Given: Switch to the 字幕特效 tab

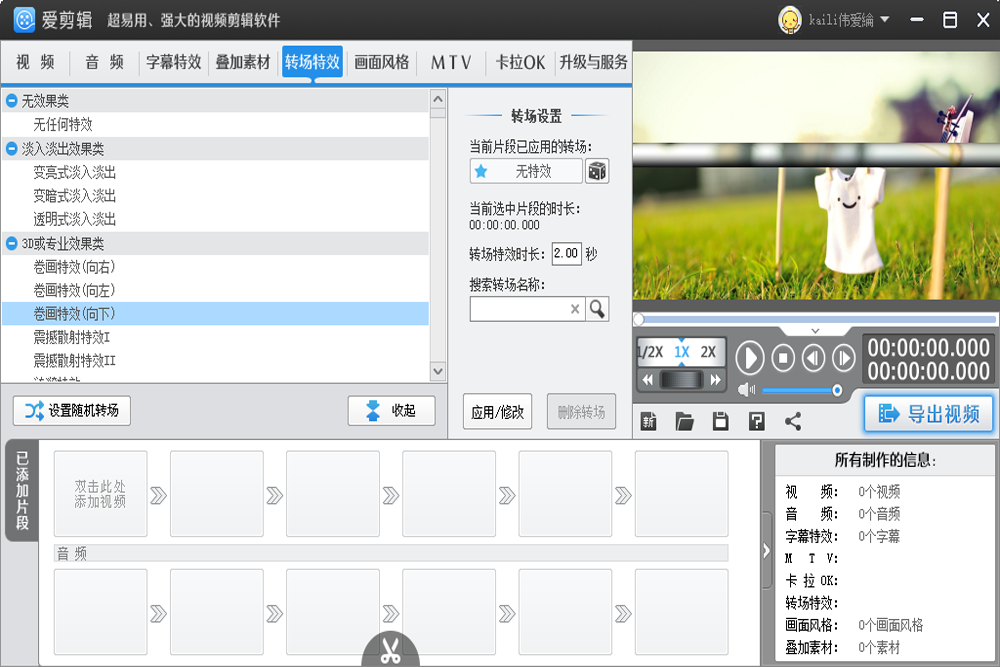Looking at the screenshot, I should point(174,62).
